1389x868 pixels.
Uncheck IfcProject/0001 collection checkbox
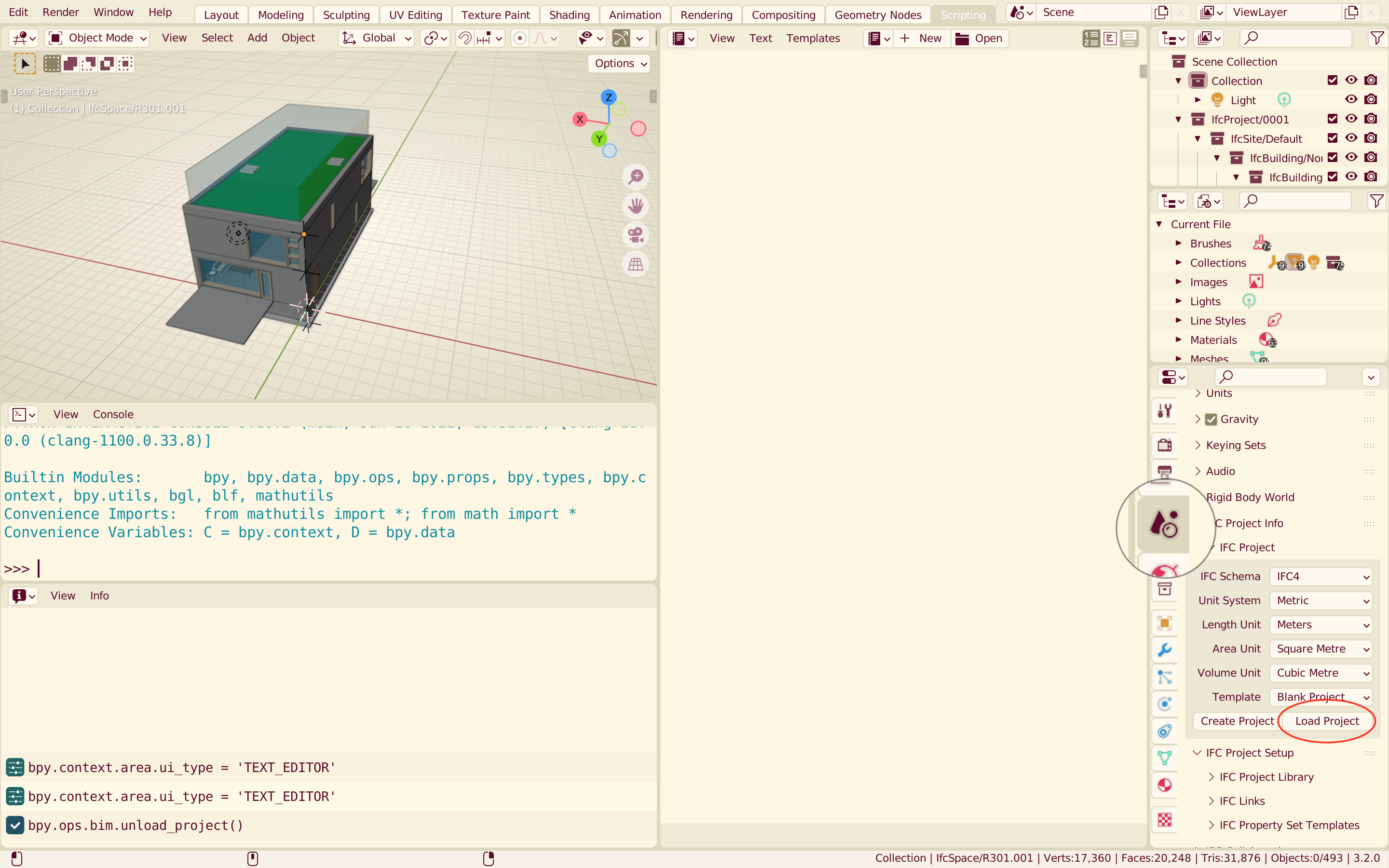coord(1332,119)
